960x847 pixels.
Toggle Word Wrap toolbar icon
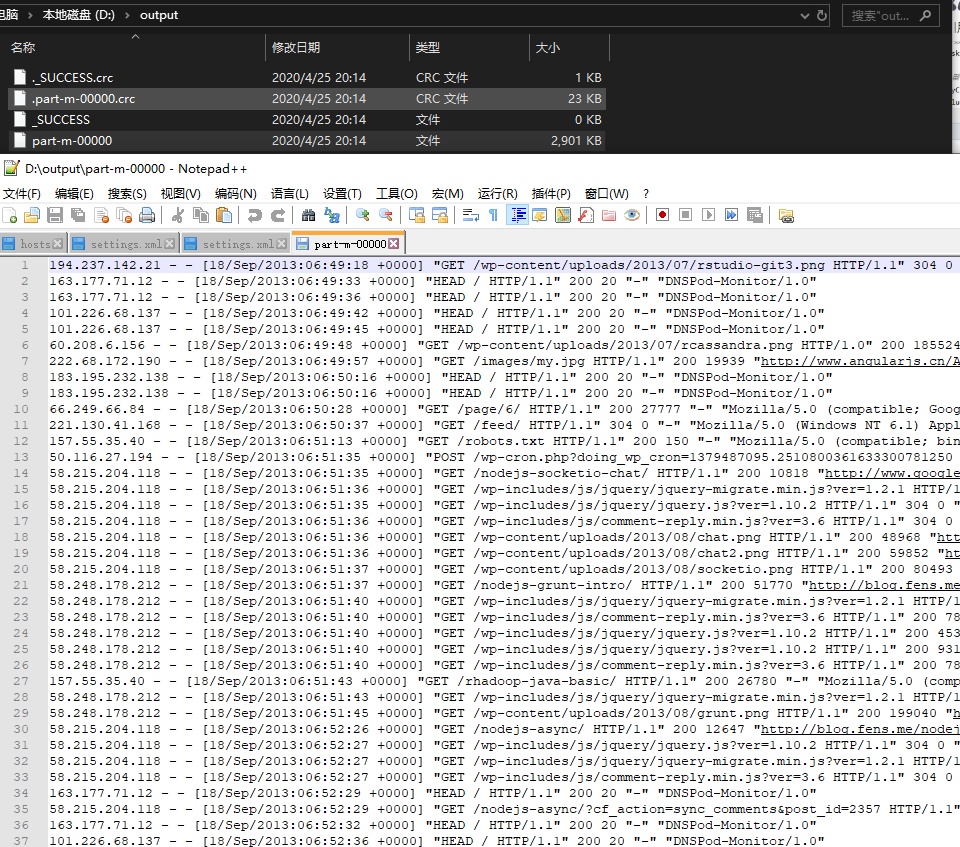click(470, 215)
